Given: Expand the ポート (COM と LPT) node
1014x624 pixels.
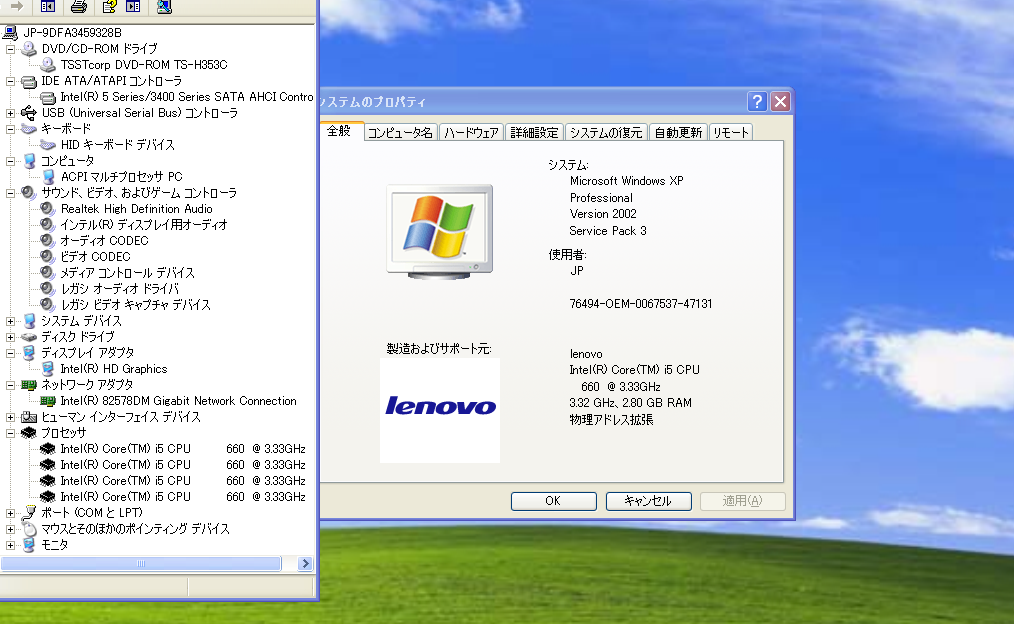Looking at the screenshot, I should click(10, 513).
